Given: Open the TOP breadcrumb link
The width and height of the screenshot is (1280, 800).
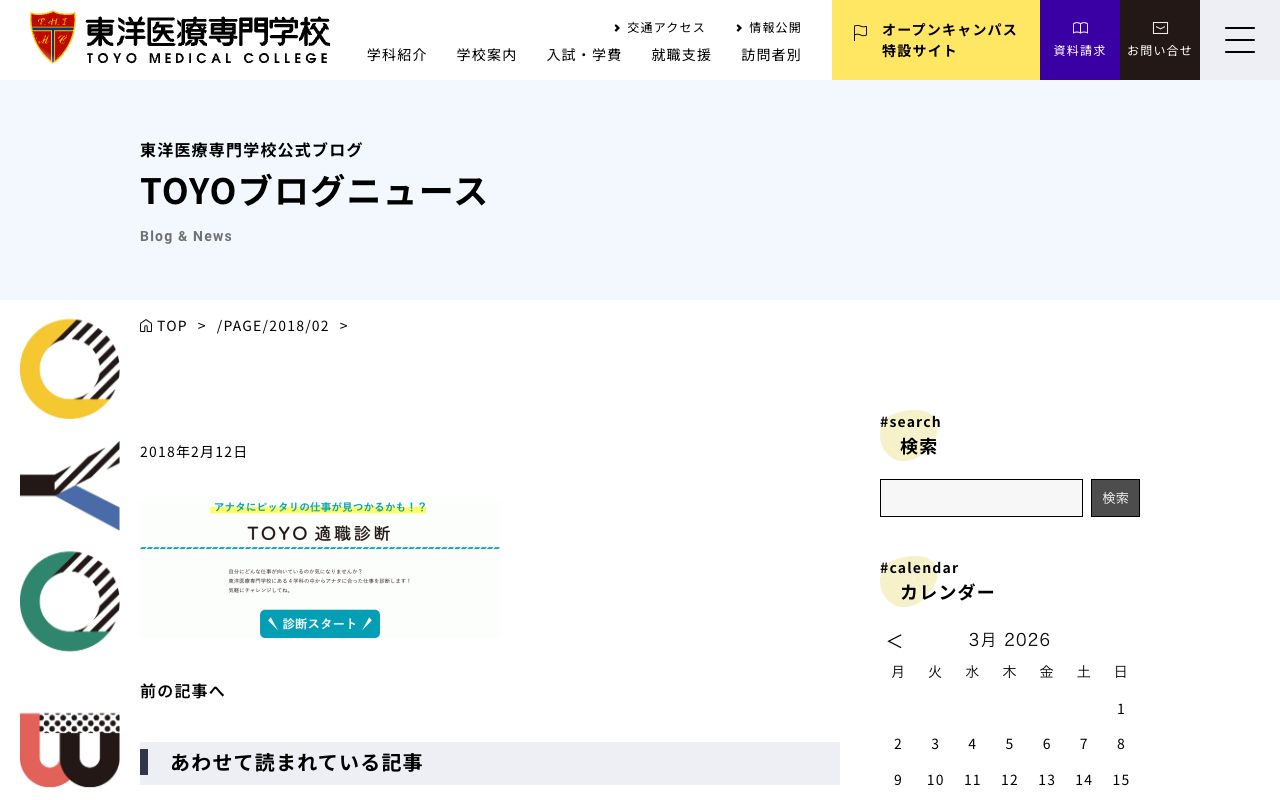Looking at the screenshot, I should [x=172, y=325].
